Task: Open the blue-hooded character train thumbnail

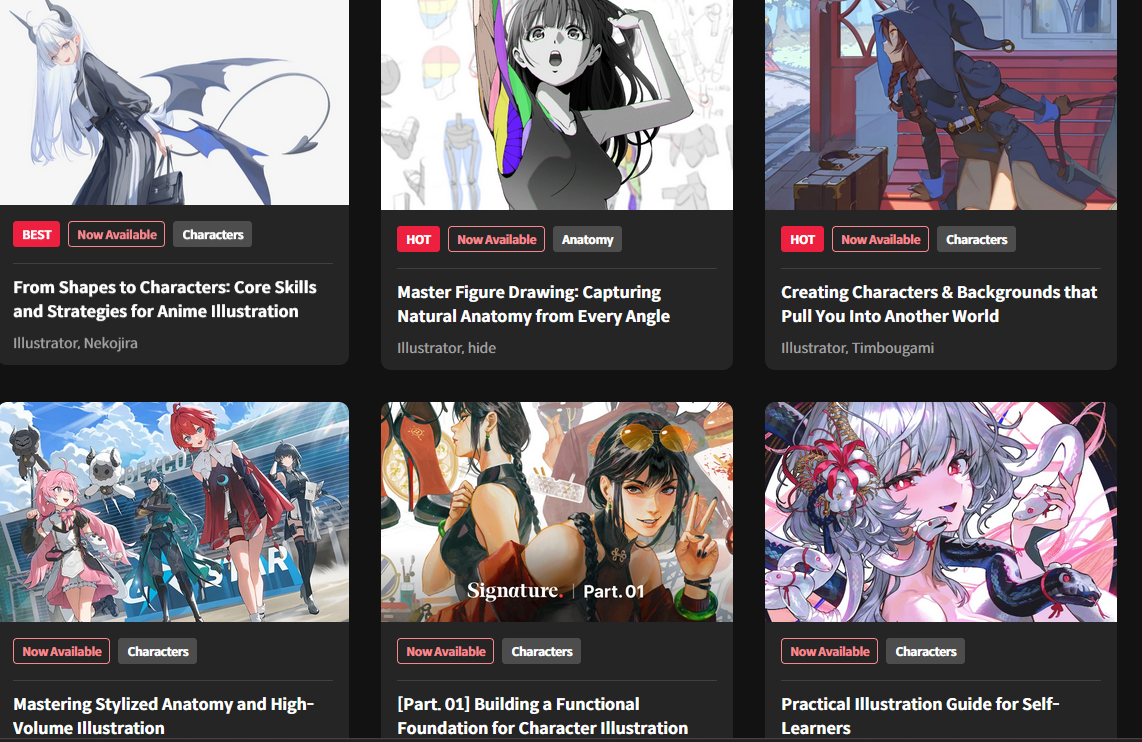Action: 940,105
